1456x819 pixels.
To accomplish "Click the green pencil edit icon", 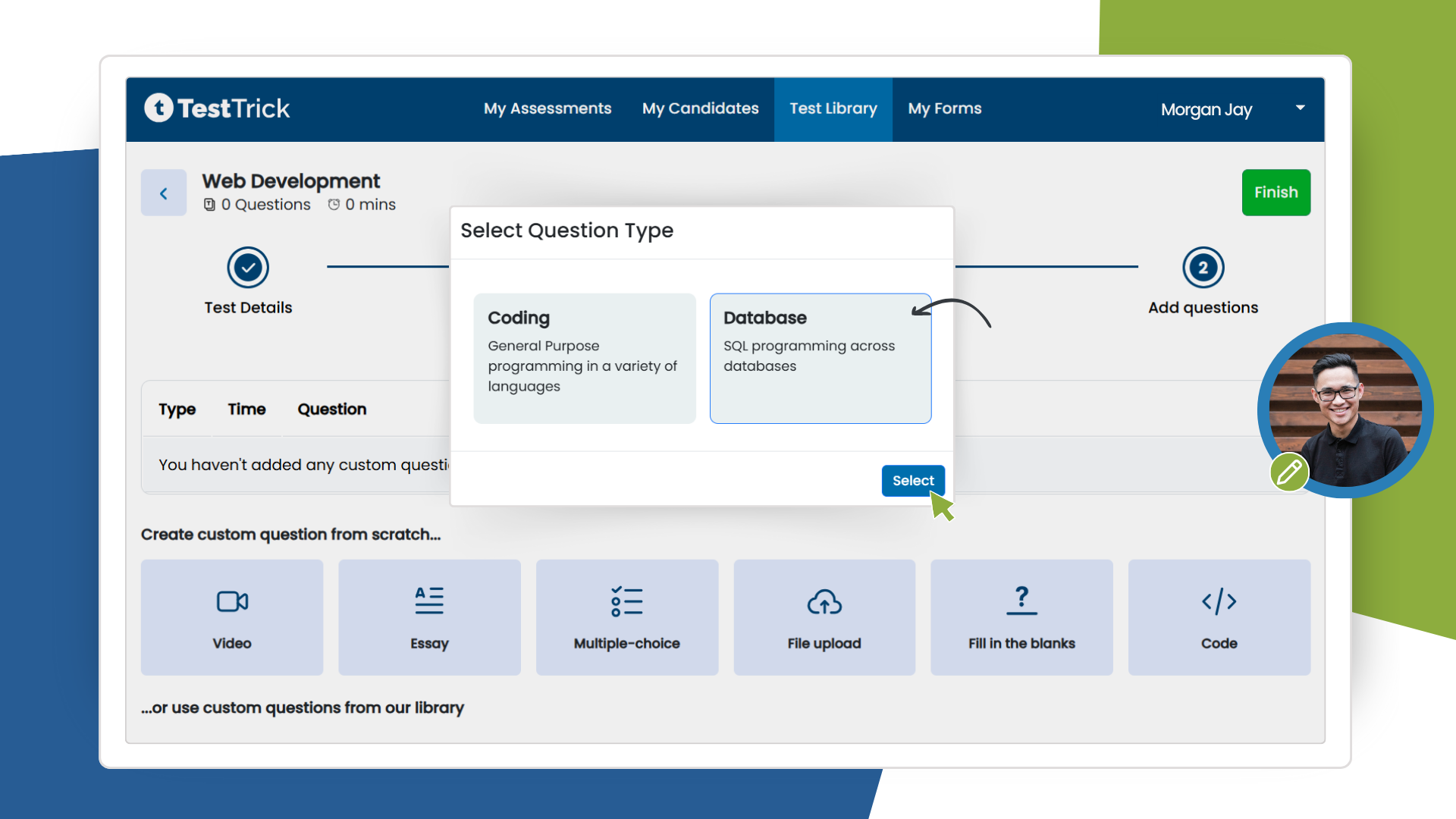I will [x=1289, y=472].
